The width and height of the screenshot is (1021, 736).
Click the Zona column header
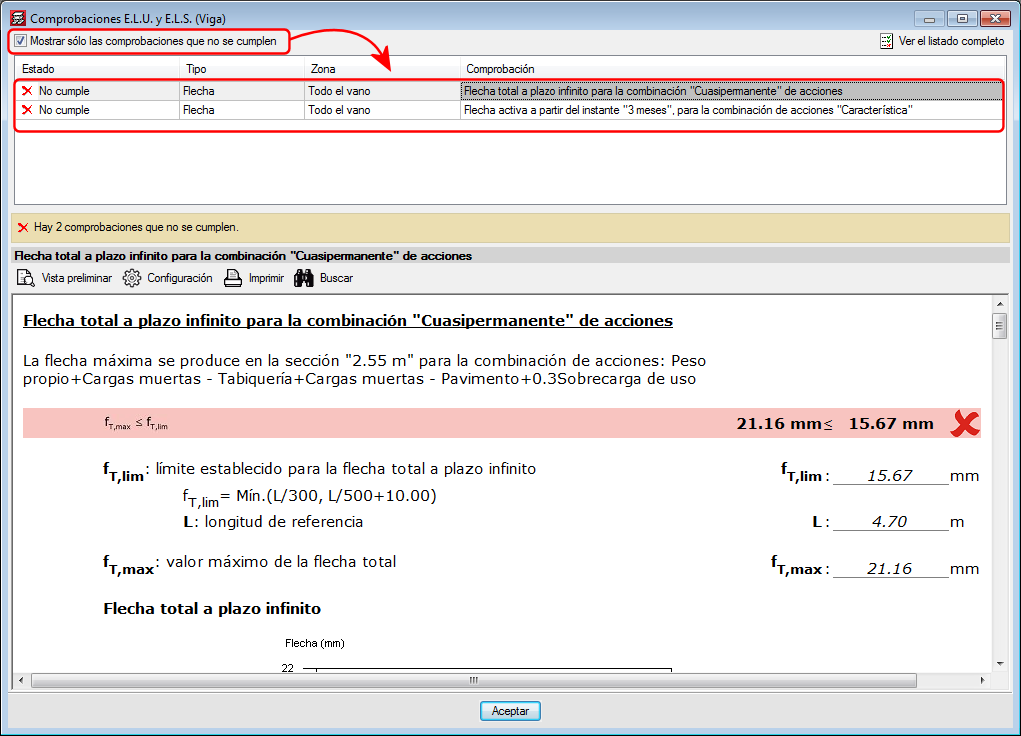382,69
